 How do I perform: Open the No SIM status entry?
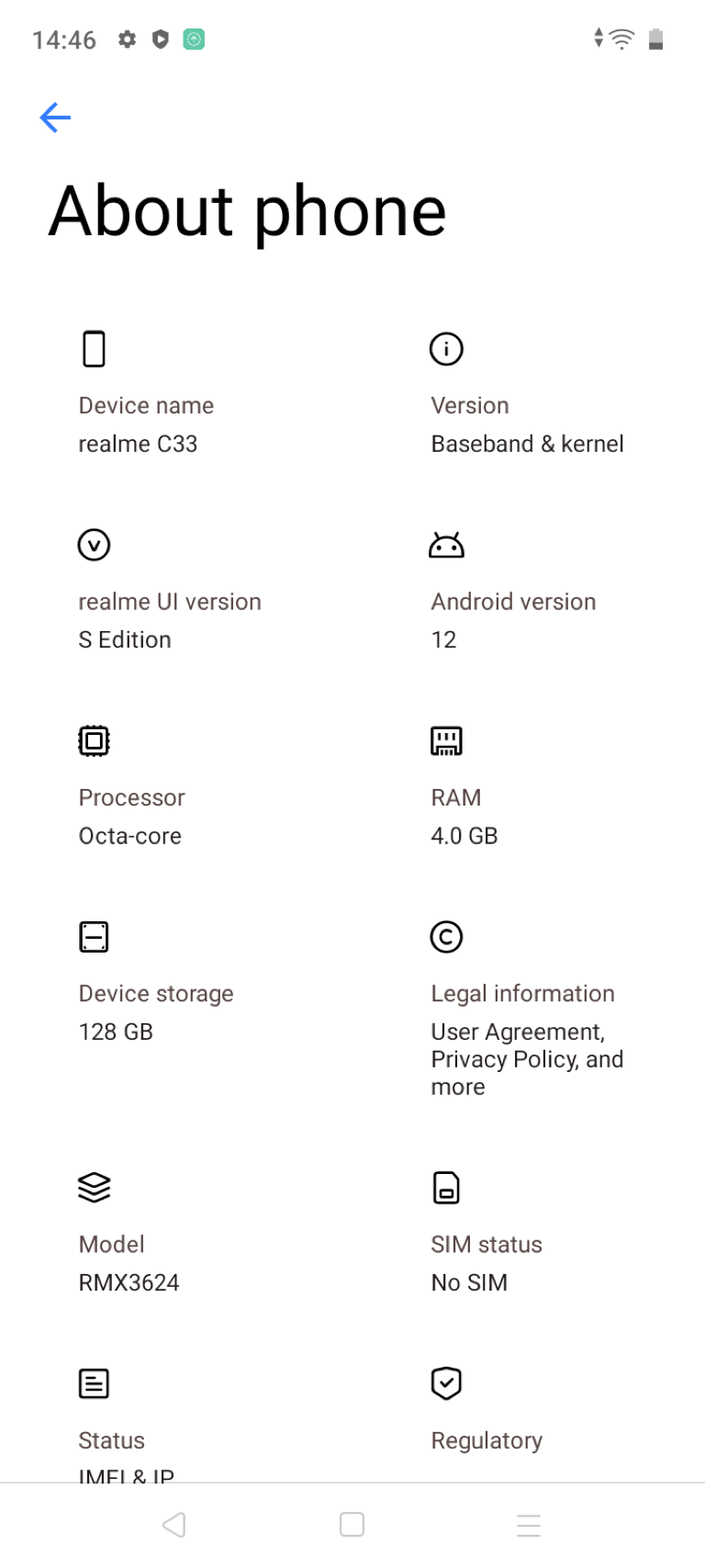(x=469, y=1282)
